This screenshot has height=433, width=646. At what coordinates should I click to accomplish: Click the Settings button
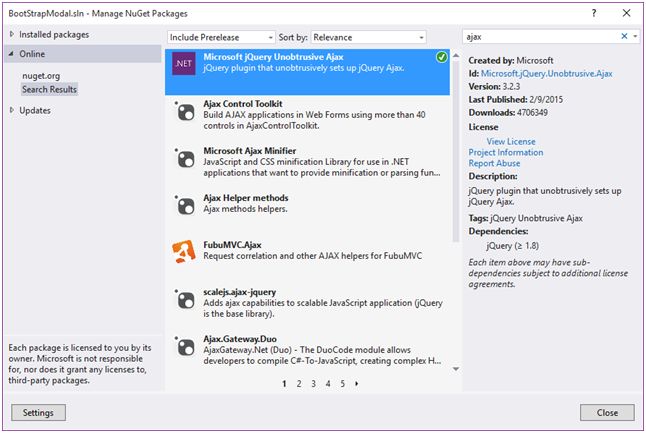point(38,412)
